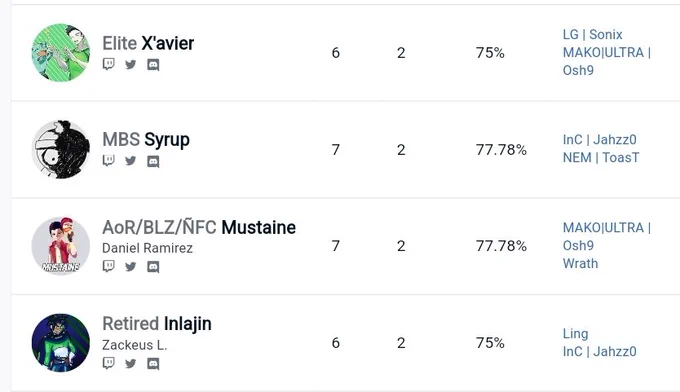This screenshot has height=392, width=680.
Task: Open the LG | Sonix player link
Action: pyautogui.click(x=592, y=34)
